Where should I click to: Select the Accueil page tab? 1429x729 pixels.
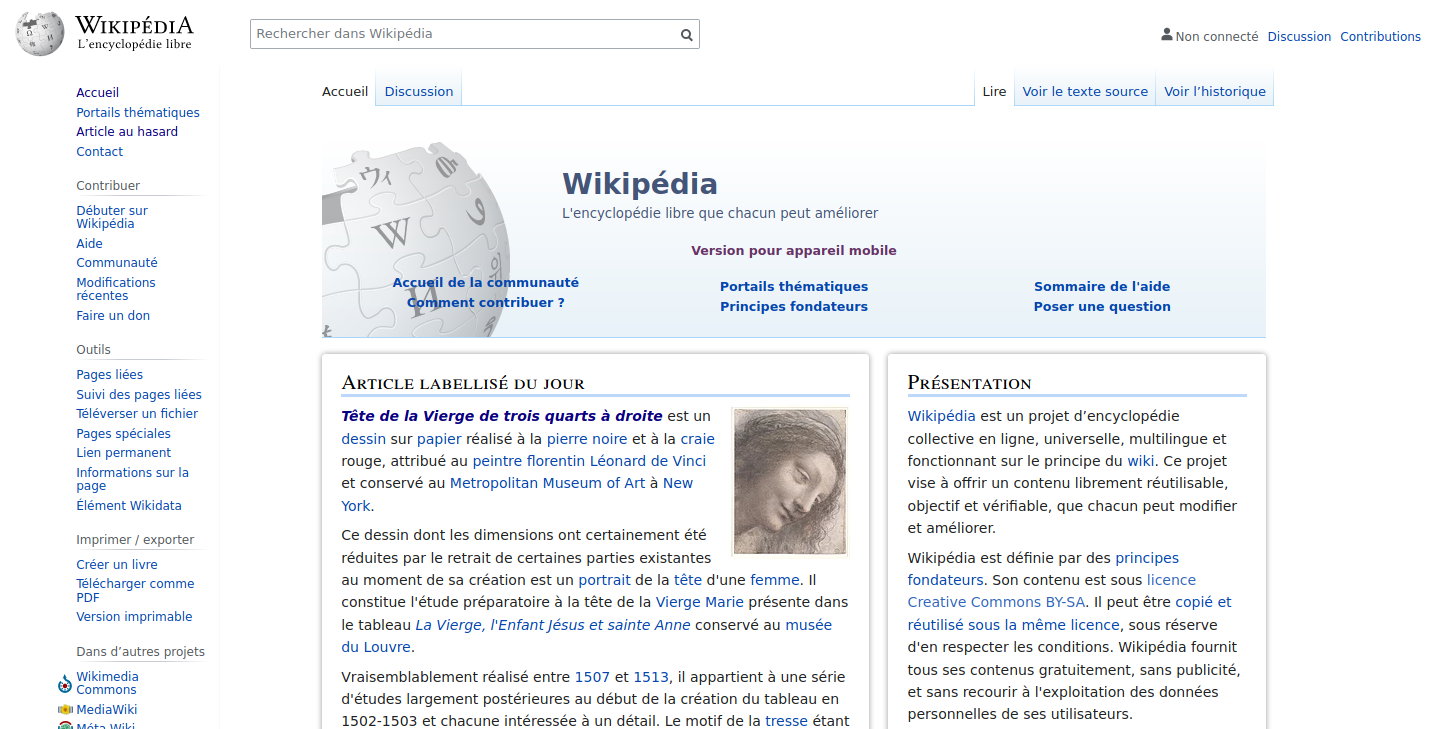[345, 91]
